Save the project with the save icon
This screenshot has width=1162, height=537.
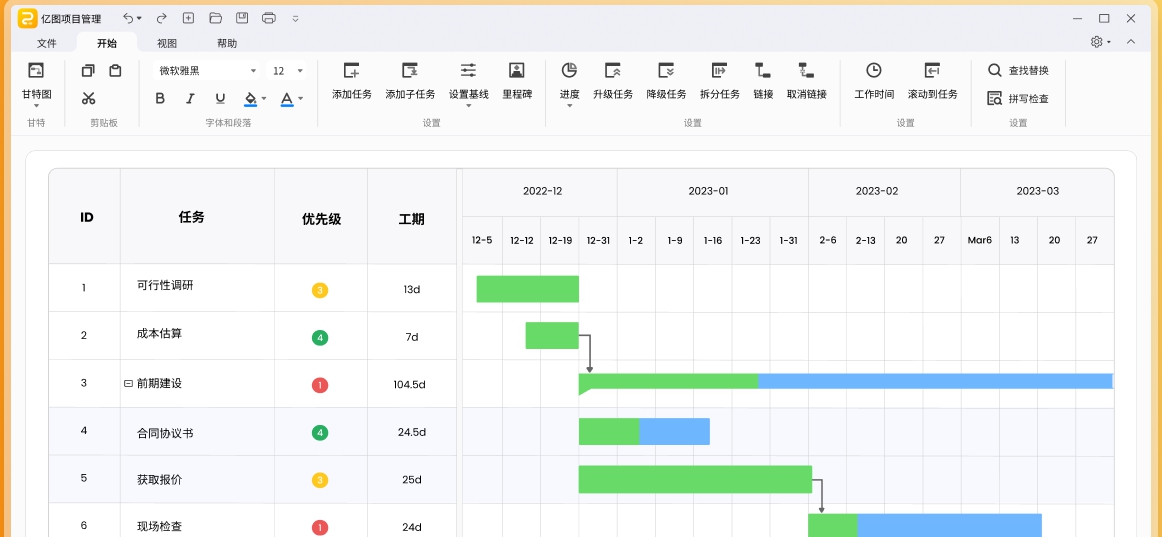tap(242, 18)
